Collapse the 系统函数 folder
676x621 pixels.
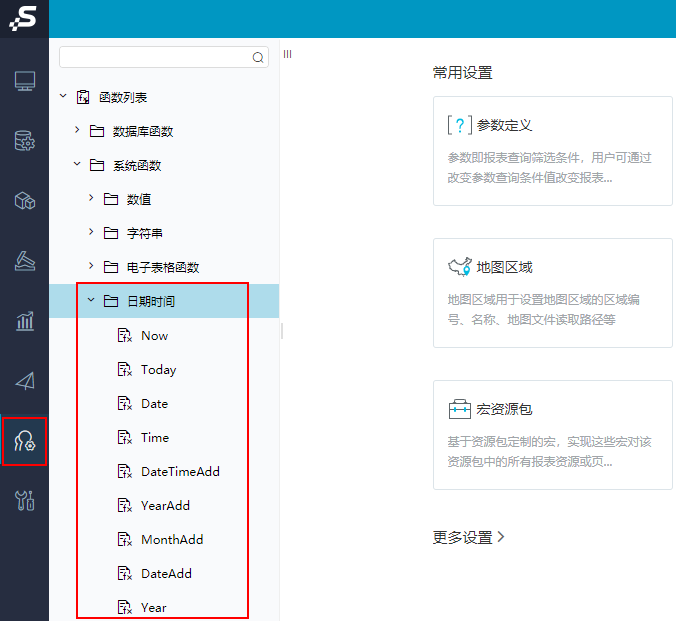point(77,164)
